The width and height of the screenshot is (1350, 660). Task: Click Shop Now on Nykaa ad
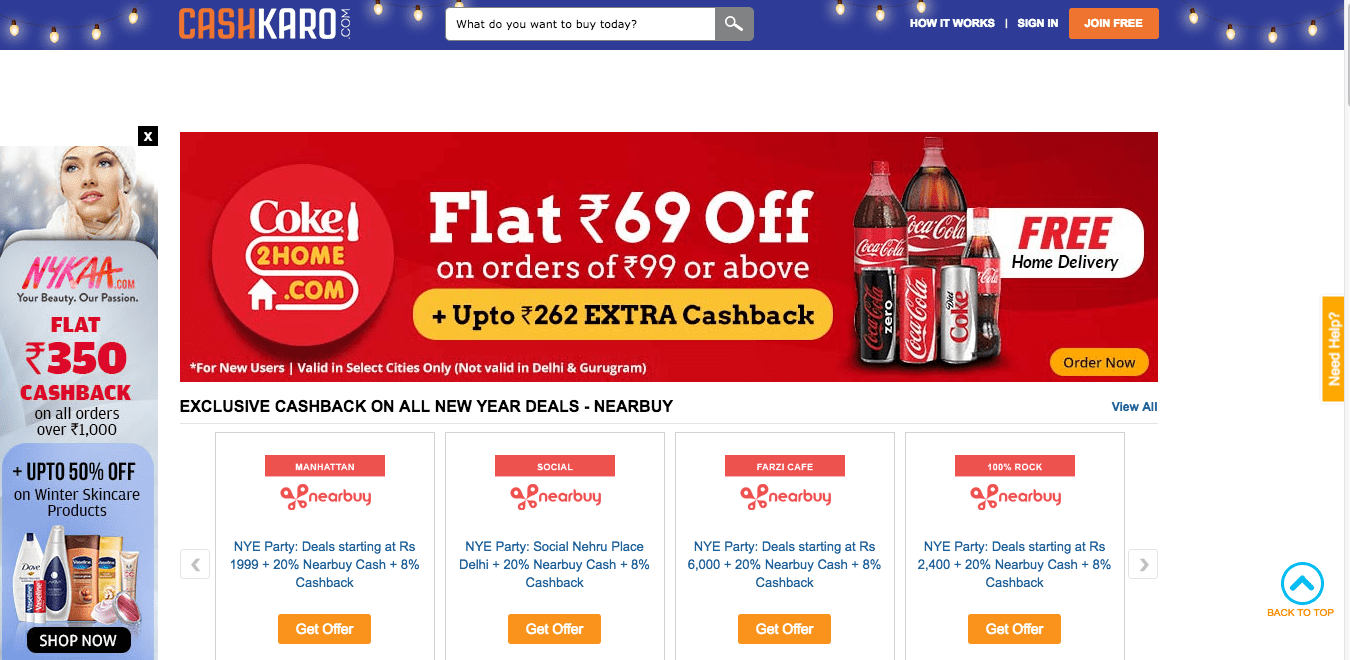coord(78,640)
